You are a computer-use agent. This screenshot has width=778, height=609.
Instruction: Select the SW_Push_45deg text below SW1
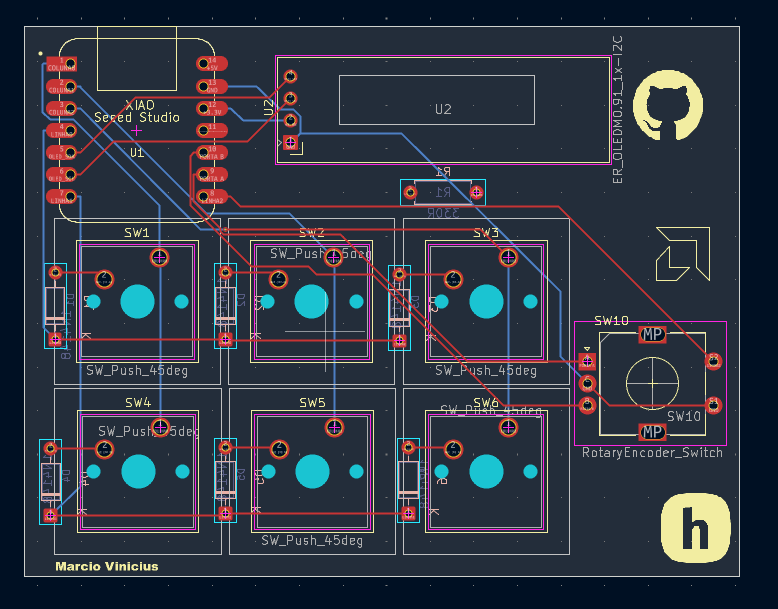point(137,371)
